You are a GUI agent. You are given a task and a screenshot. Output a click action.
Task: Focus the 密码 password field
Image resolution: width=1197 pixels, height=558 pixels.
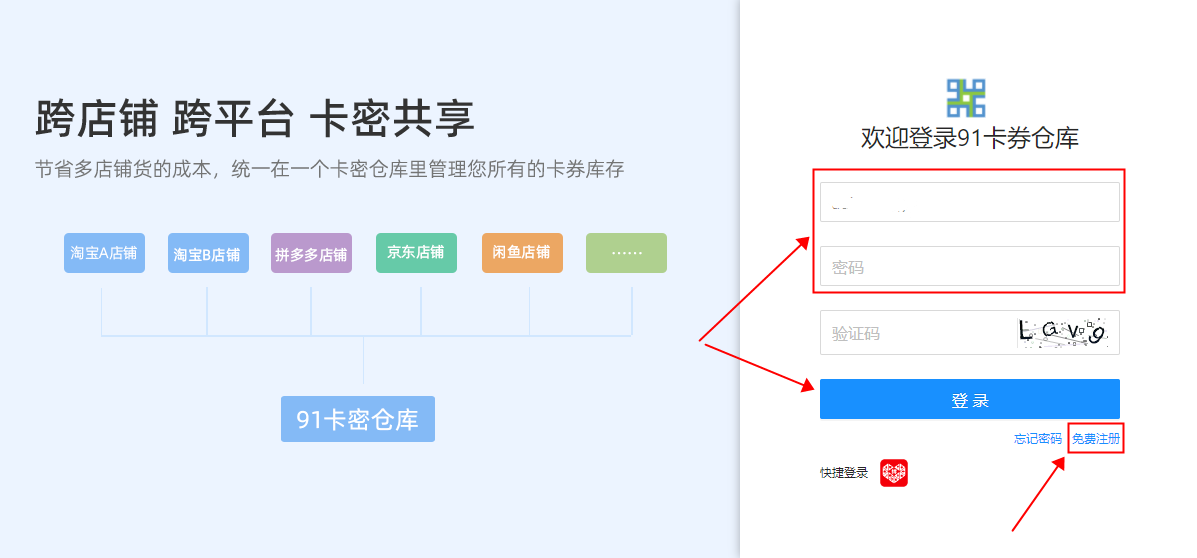pyautogui.click(x=970, y=266)
